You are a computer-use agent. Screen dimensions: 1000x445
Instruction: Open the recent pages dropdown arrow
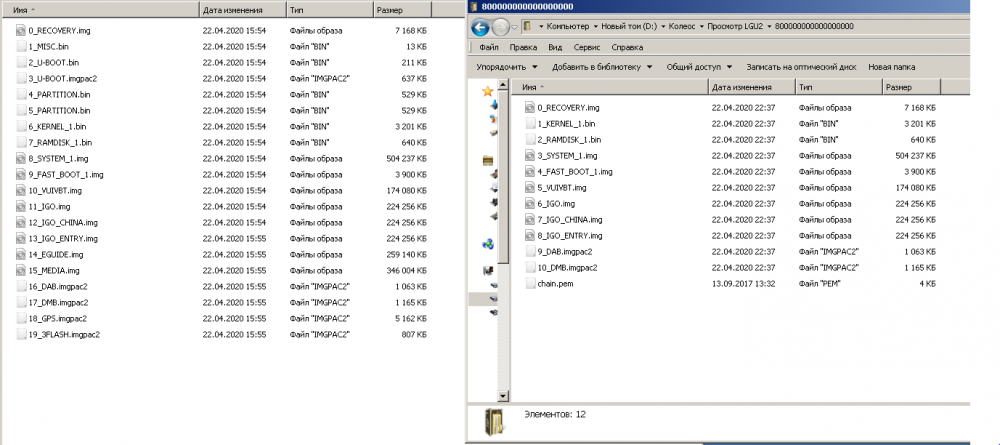pyautogui.click(x=515, y=27)
